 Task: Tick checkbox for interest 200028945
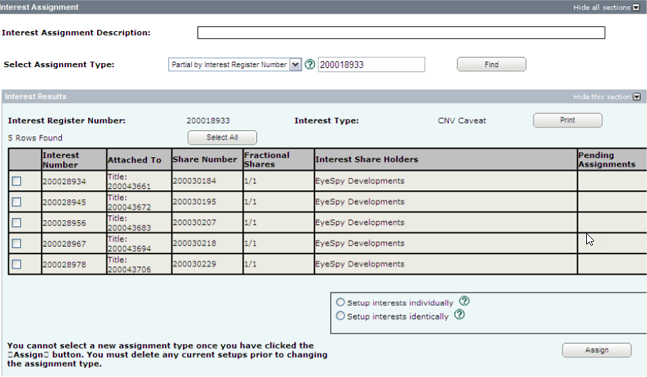pos(17,202)
